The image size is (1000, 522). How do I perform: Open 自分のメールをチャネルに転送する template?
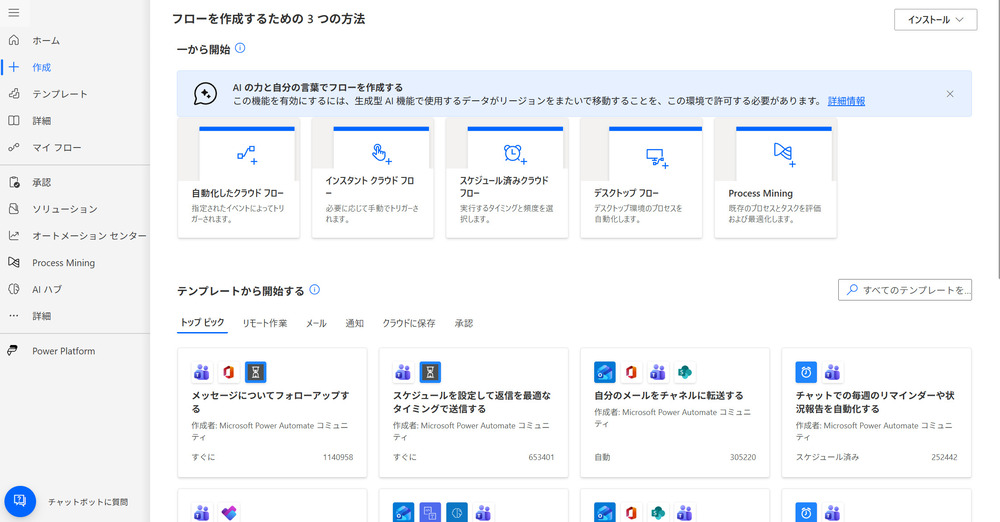(675, 412)
